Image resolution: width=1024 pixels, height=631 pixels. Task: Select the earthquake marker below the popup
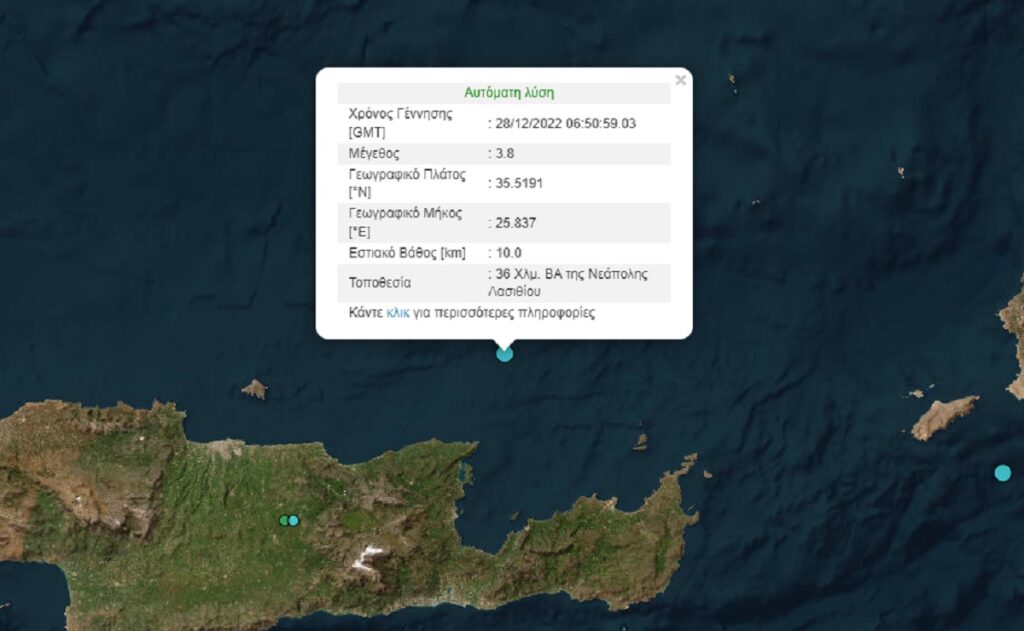(x=504, y=354)
